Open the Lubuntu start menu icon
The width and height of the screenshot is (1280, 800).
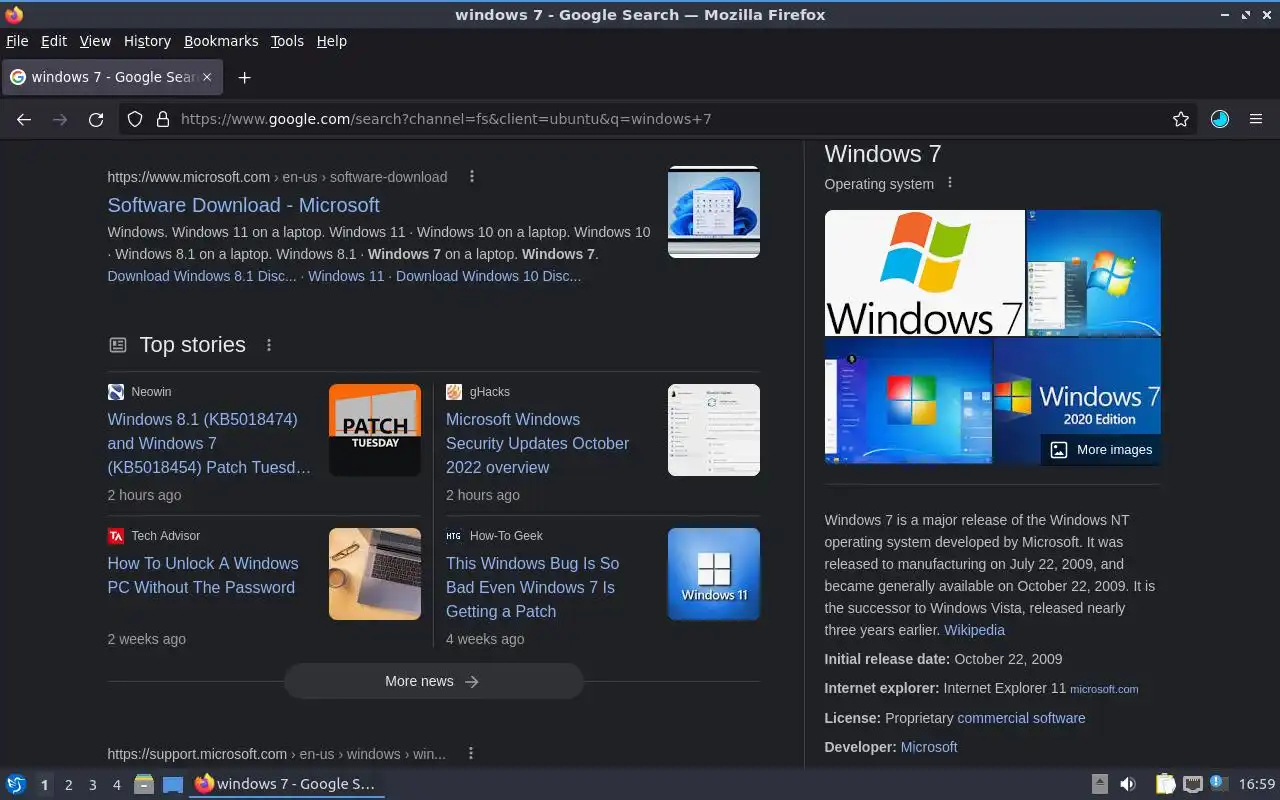15,784
